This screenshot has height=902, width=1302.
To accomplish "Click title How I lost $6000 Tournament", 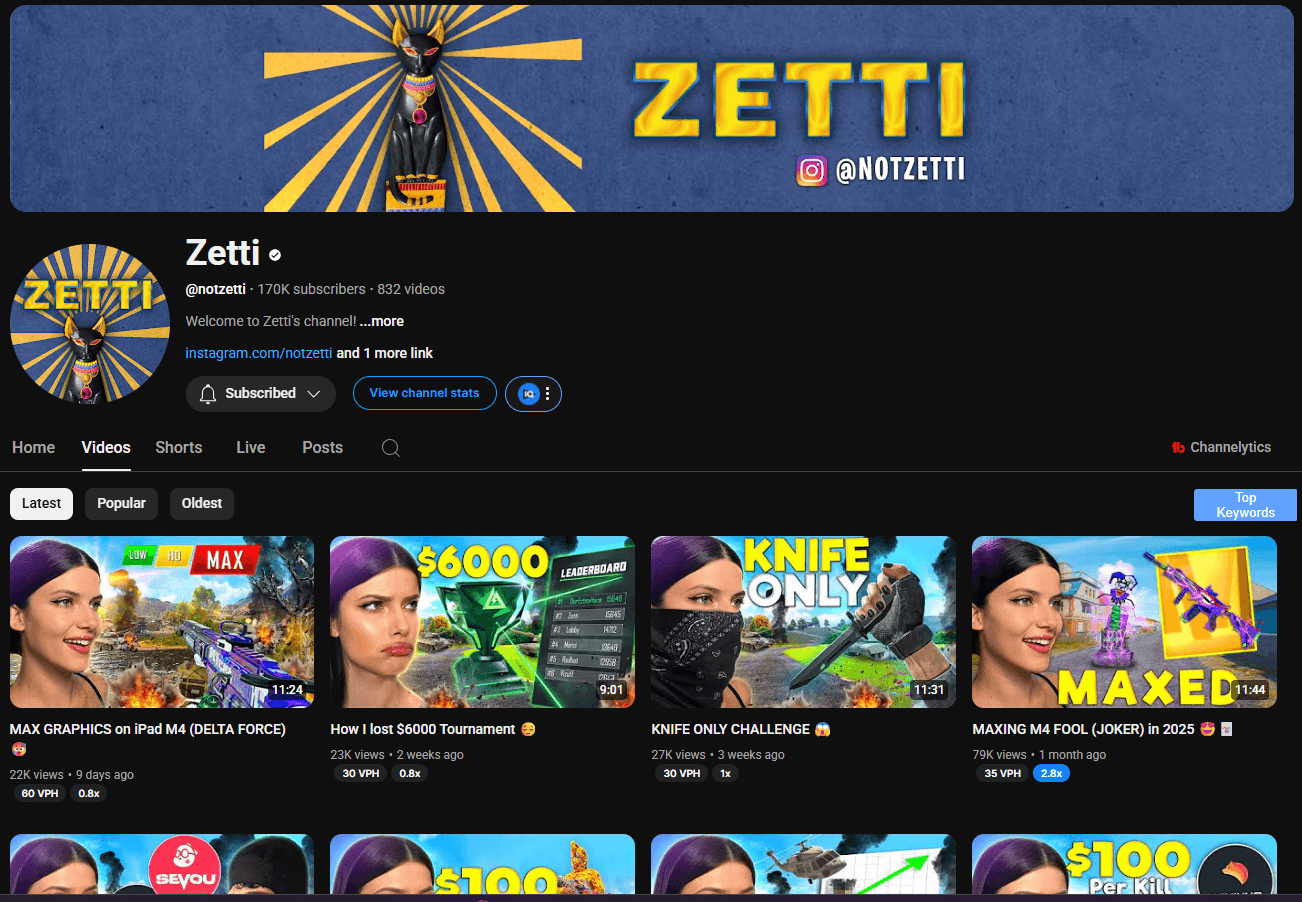I will click(433, 729).
